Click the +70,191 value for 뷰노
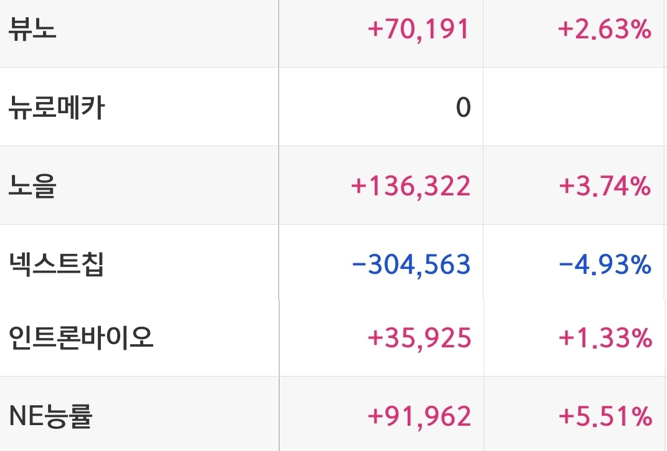 pyautogui.click(x=419, y=29)
